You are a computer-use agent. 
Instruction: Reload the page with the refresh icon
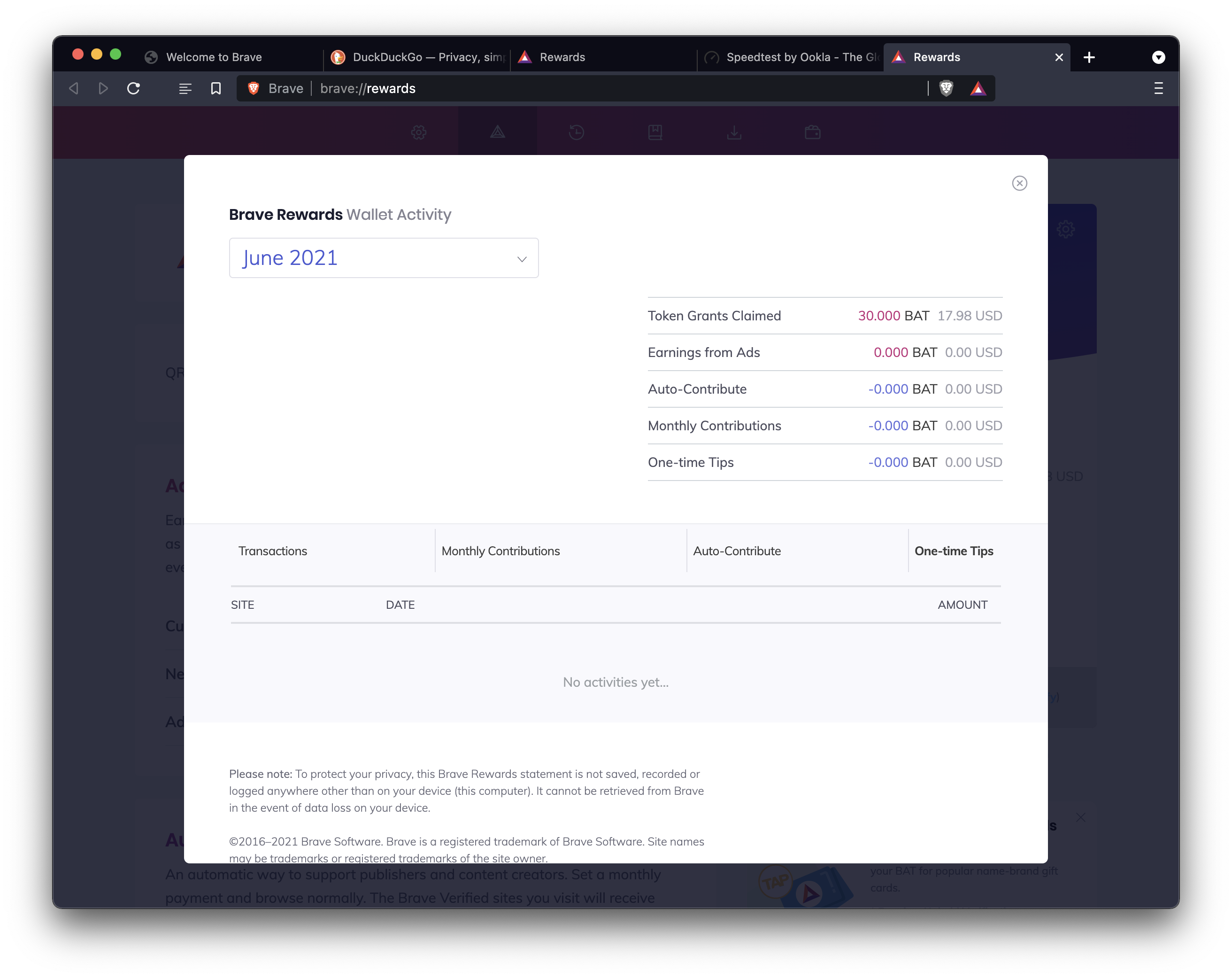tap(134, 89)
